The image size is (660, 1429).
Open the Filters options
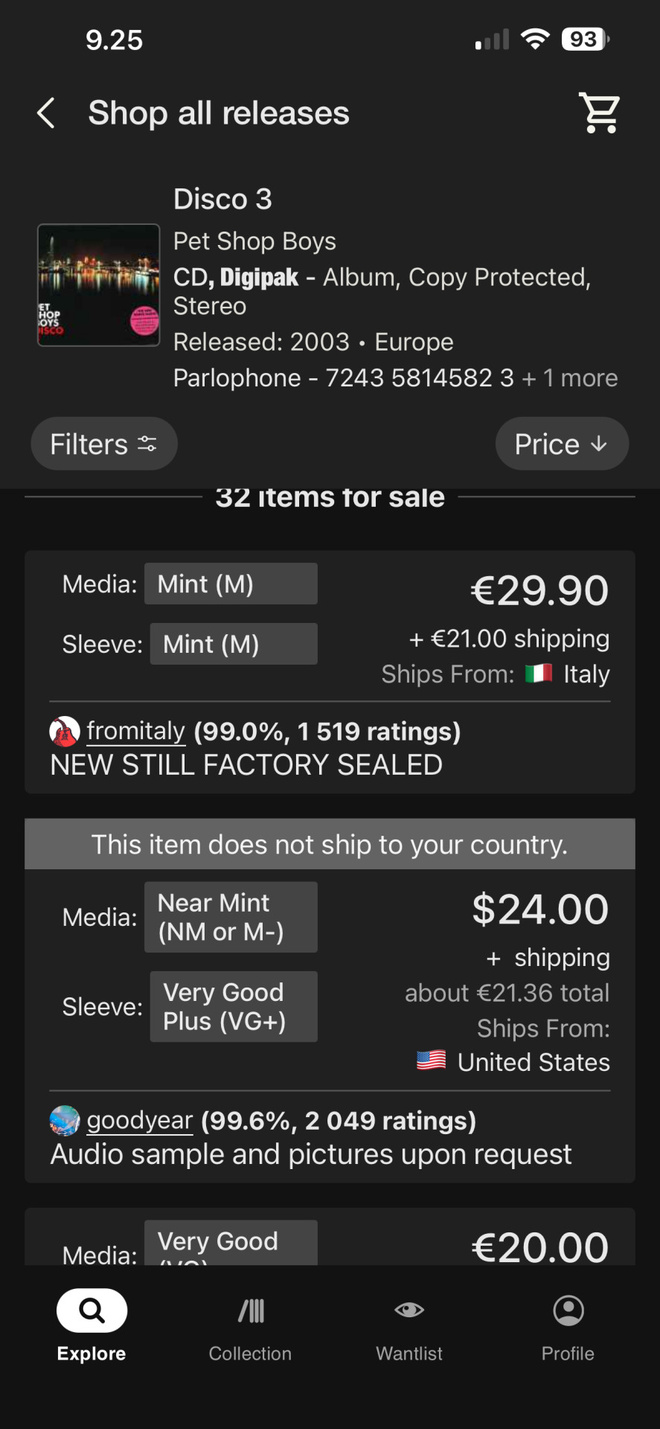[104, 444]
